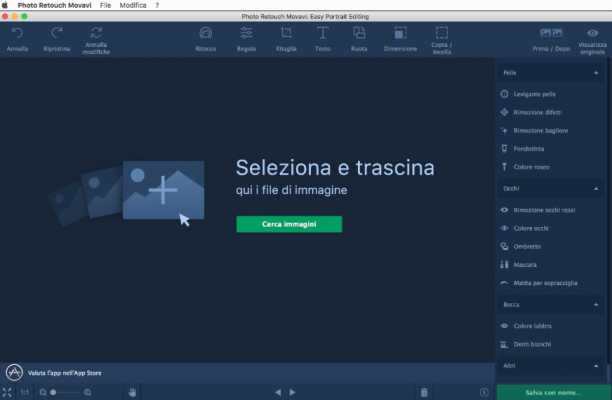Click the add-image drop zone thumbnail

point(163,190)
